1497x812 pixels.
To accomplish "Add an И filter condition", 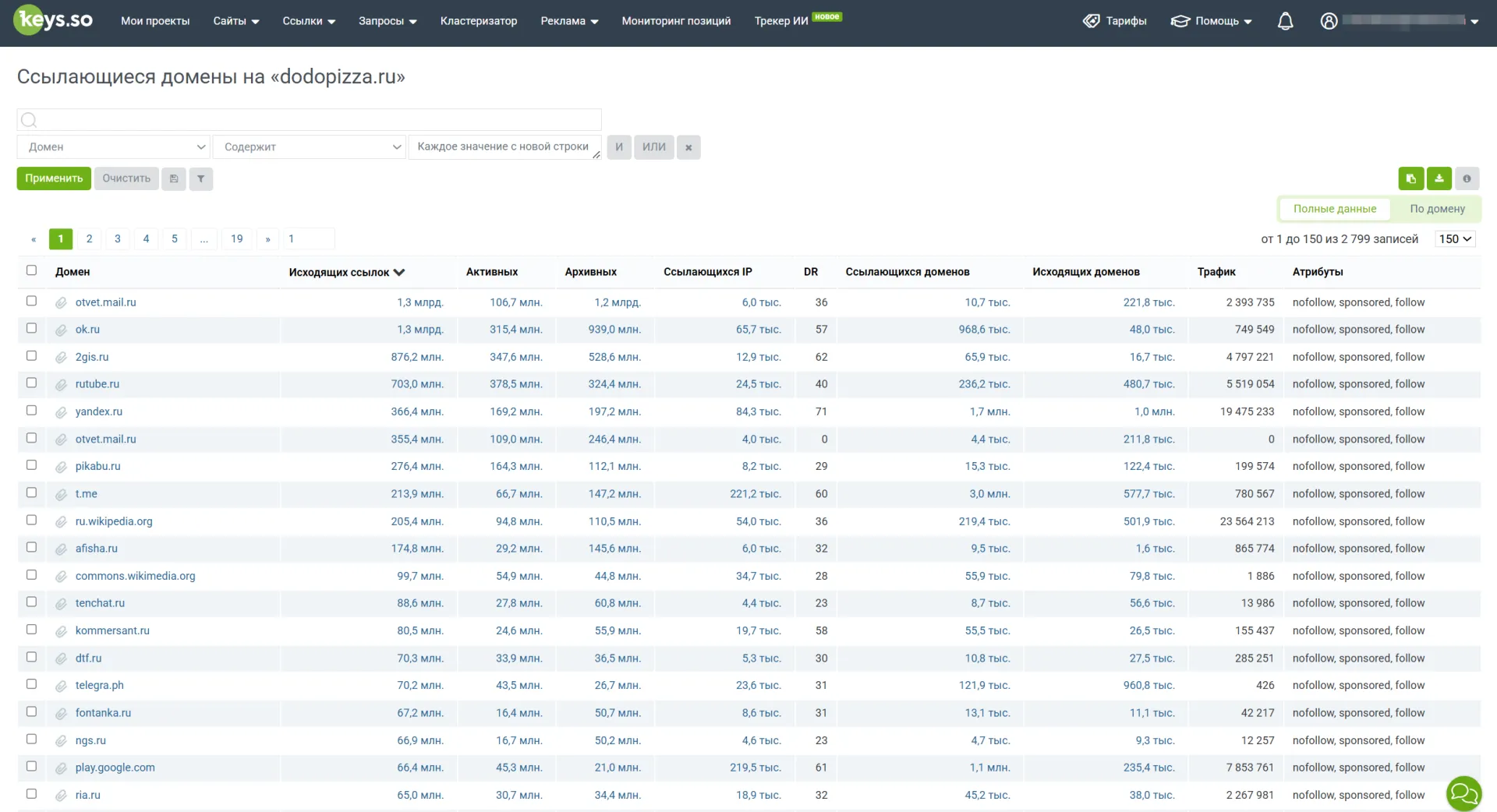I will tap(619, 147).
